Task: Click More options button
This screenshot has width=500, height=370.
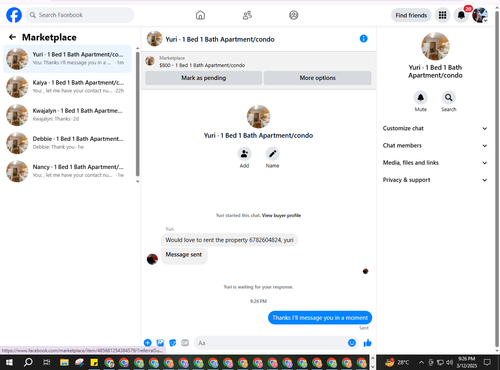Action: pyautogui.click(x=318, y=78)
